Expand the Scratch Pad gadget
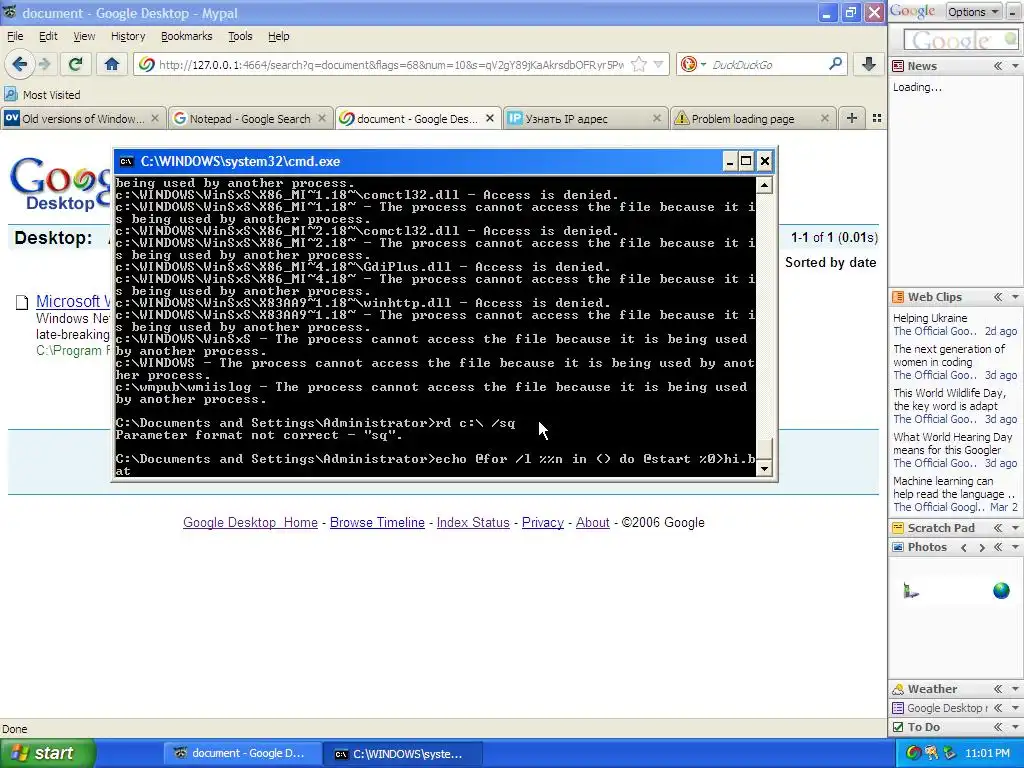Viewport: 1024px width, 768px height. [x=998, y=528]
